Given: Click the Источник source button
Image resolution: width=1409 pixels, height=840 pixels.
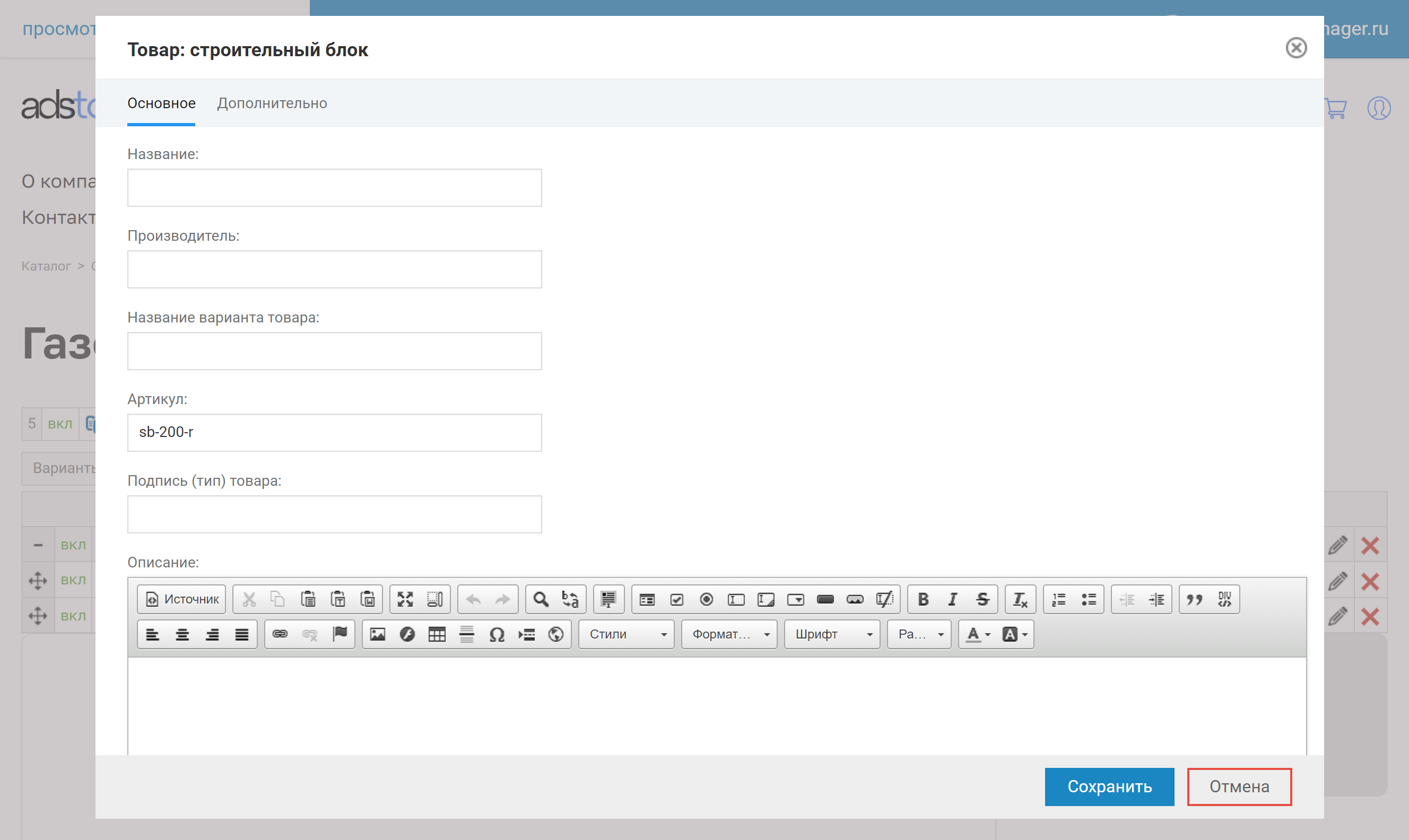Looking at the screenshot, I should [x=182, y=599].
